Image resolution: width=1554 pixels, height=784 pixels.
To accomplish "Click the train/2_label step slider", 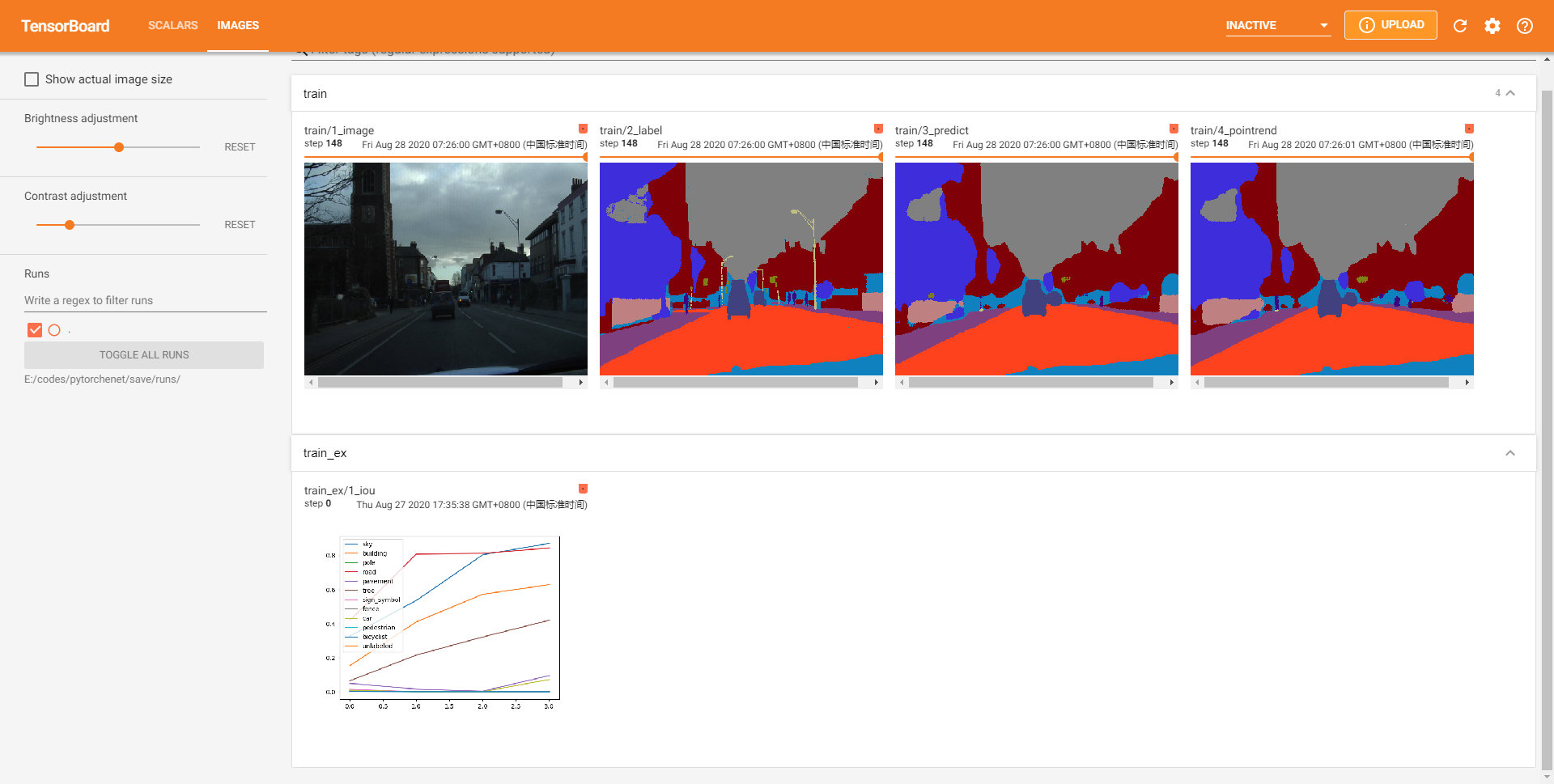I will [741, 157].
